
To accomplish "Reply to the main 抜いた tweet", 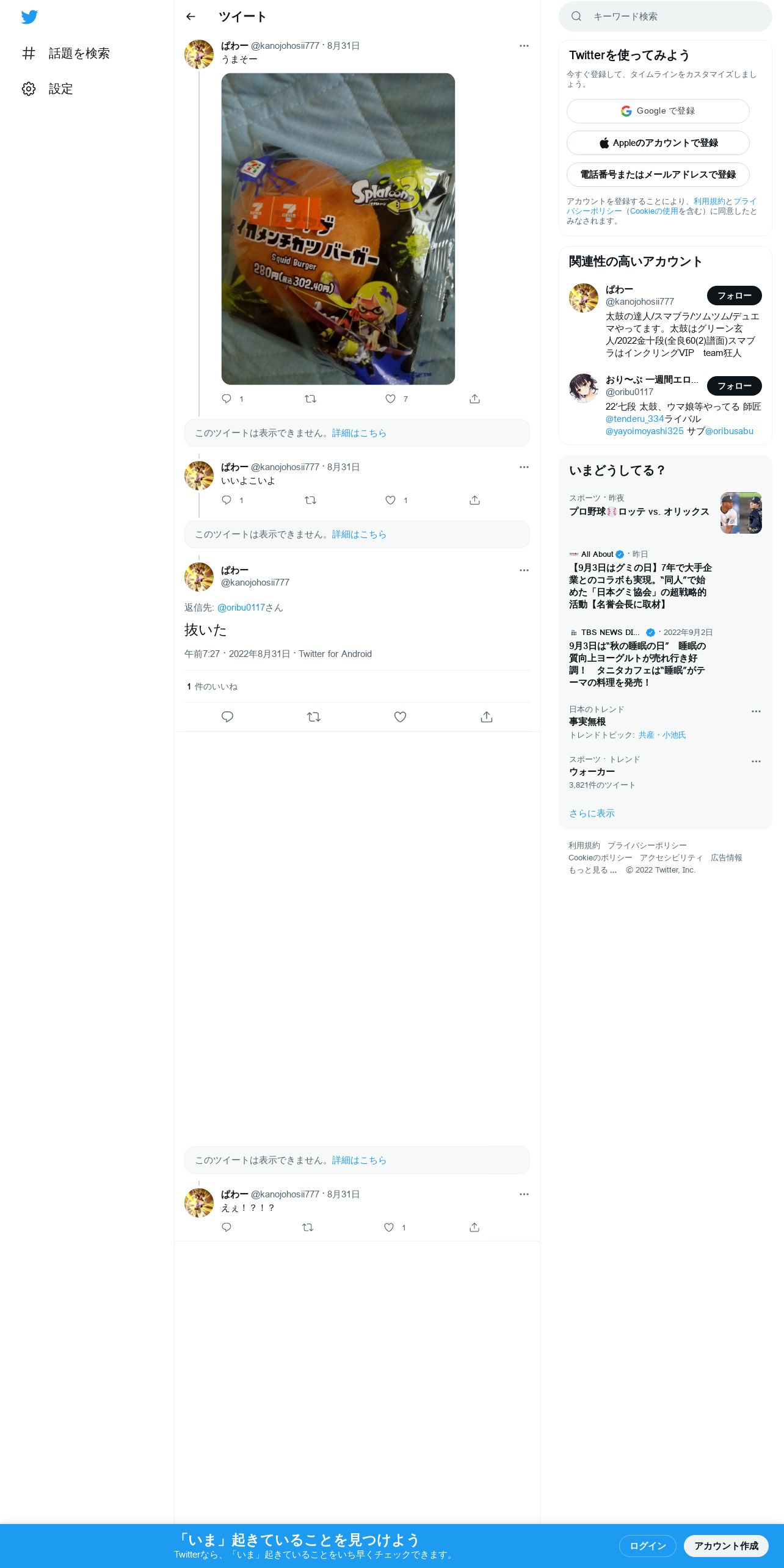I will pos(227,717).
